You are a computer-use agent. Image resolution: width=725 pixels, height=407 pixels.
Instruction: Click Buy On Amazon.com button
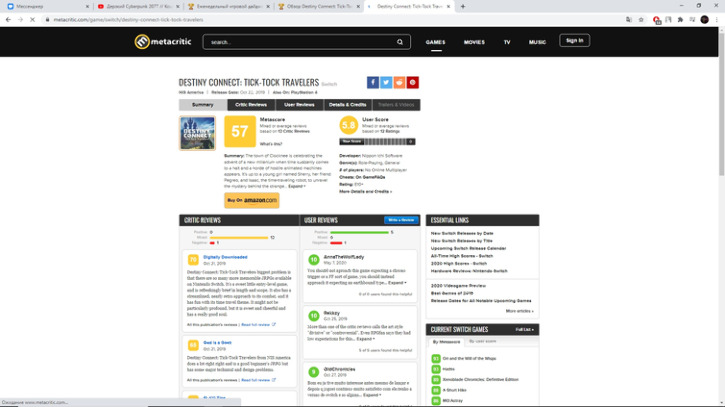pyautogui.click(x=252, y=200)
